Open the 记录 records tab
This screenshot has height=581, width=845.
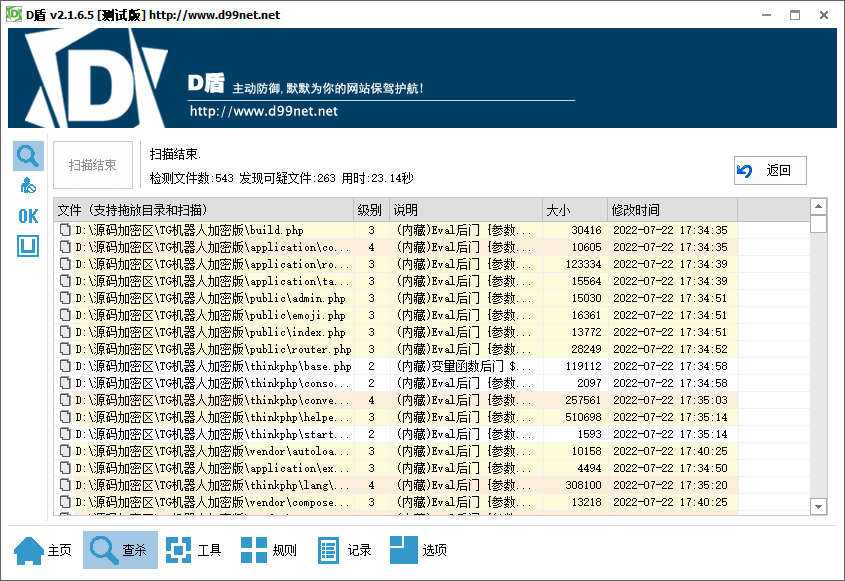(x=345, y=550)
